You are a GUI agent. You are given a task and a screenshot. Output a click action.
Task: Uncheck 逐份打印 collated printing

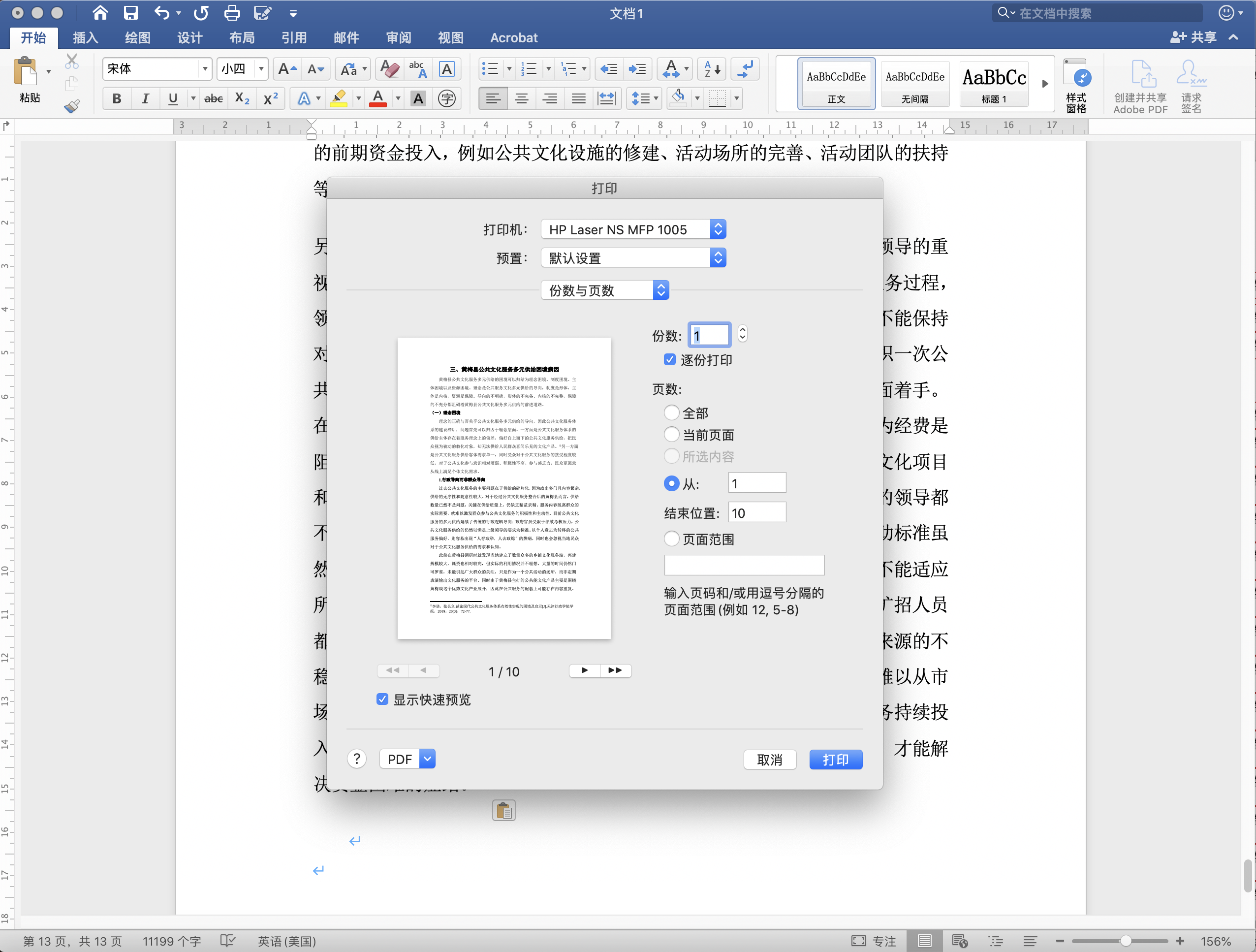tap(670, 359)
